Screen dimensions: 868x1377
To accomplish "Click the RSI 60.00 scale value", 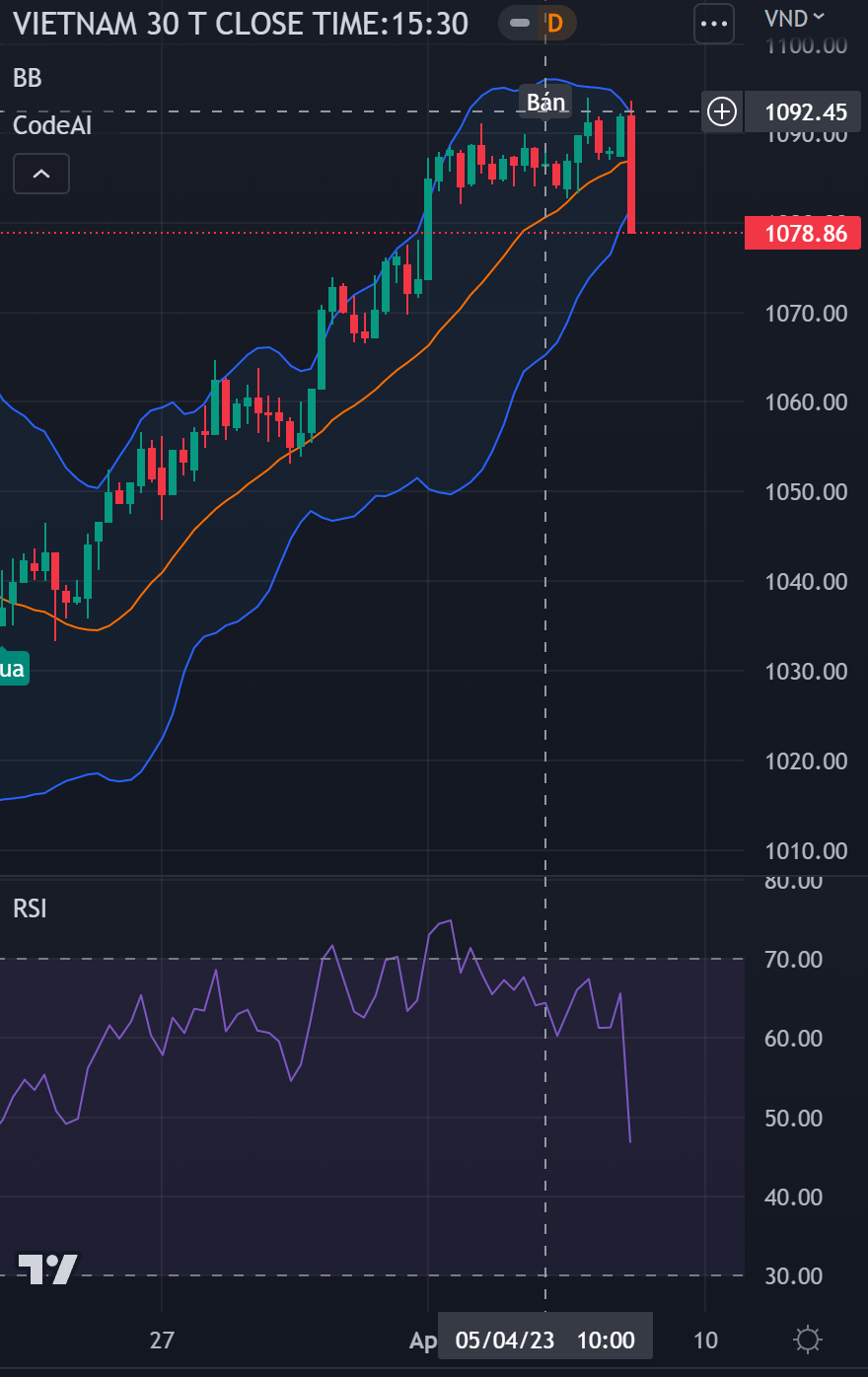I will [793, 1039].
